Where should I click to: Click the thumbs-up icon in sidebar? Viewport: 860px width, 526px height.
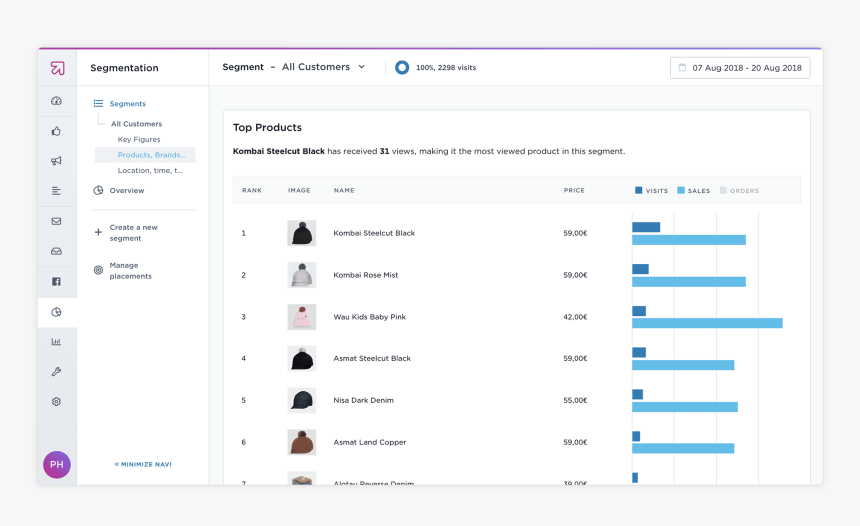tap(57, 131)
